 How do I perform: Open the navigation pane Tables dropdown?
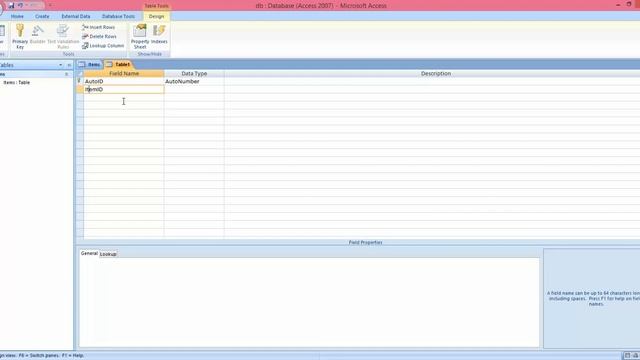60,65
